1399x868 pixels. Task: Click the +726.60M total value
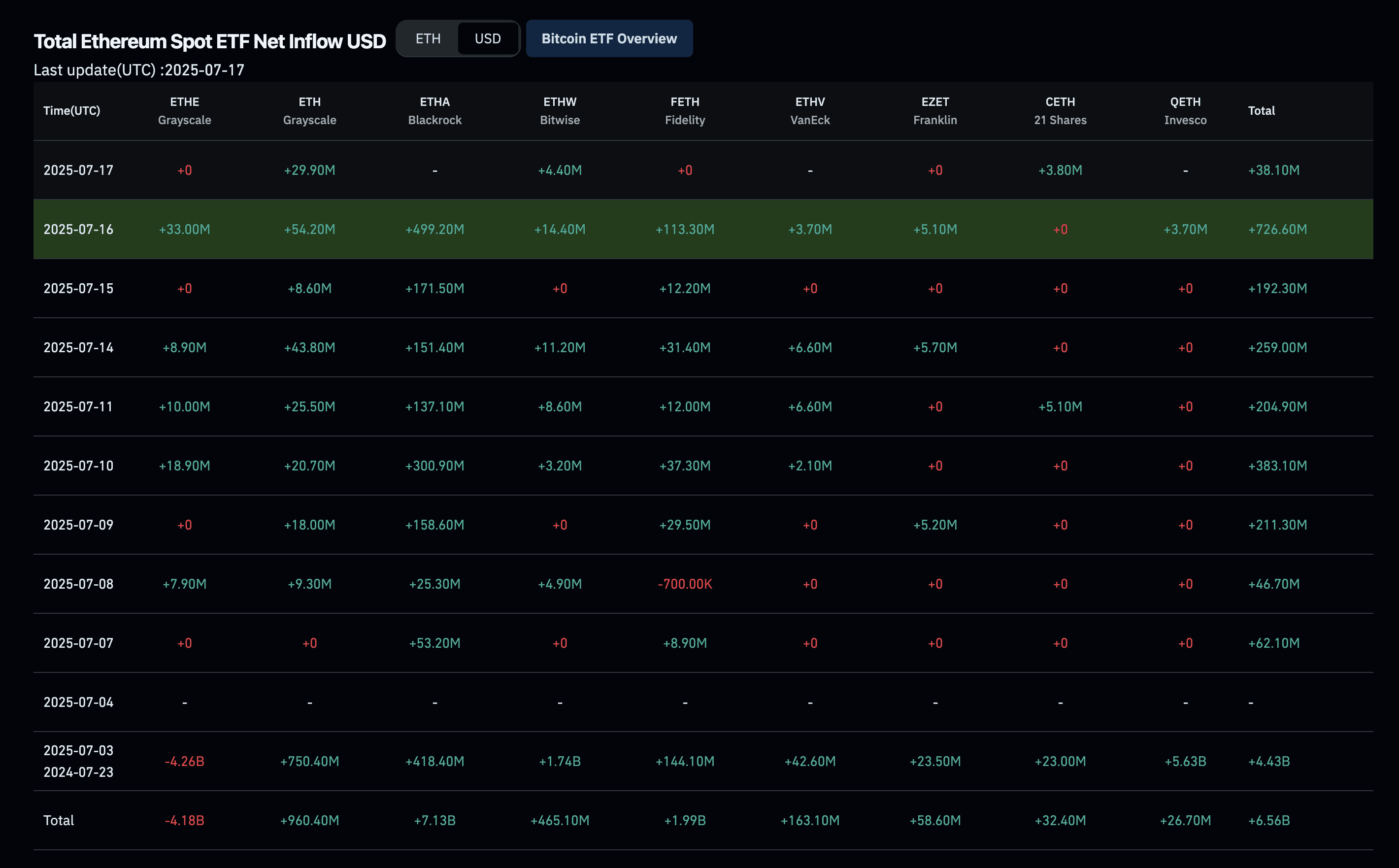point(1277,230)
